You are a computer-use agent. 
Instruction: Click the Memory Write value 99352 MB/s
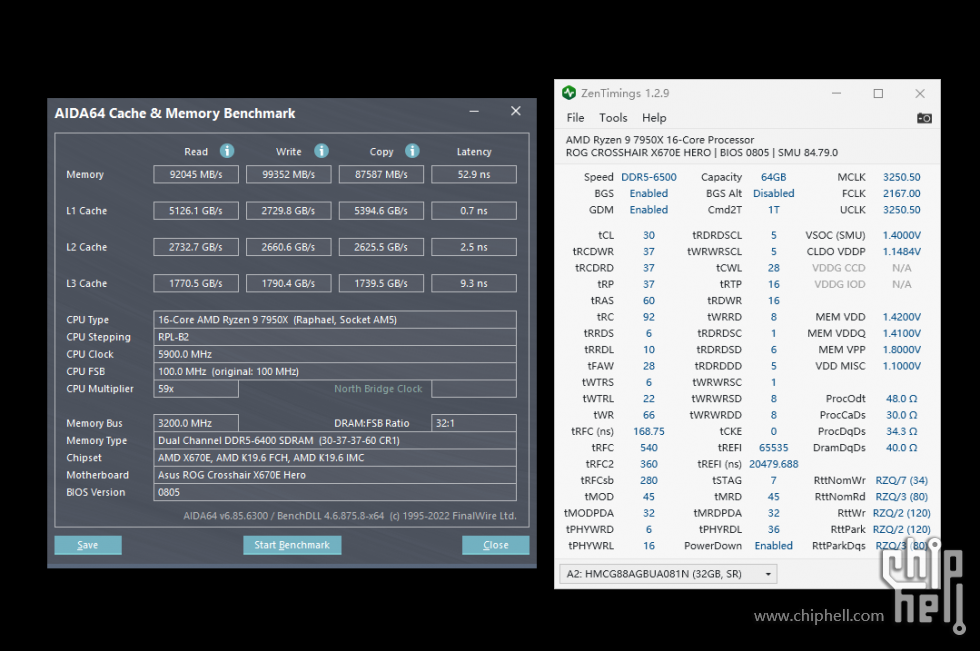pyautogui.click(x=288, y=174)
